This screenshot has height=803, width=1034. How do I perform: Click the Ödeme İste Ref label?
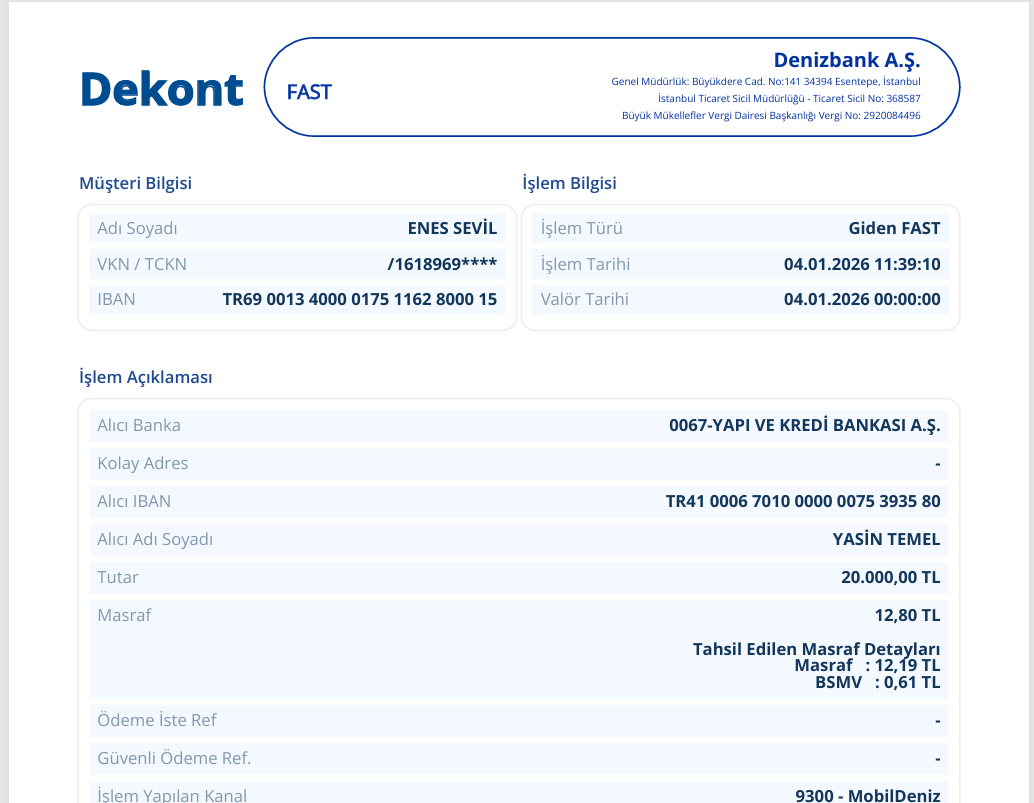pos(157,720)
